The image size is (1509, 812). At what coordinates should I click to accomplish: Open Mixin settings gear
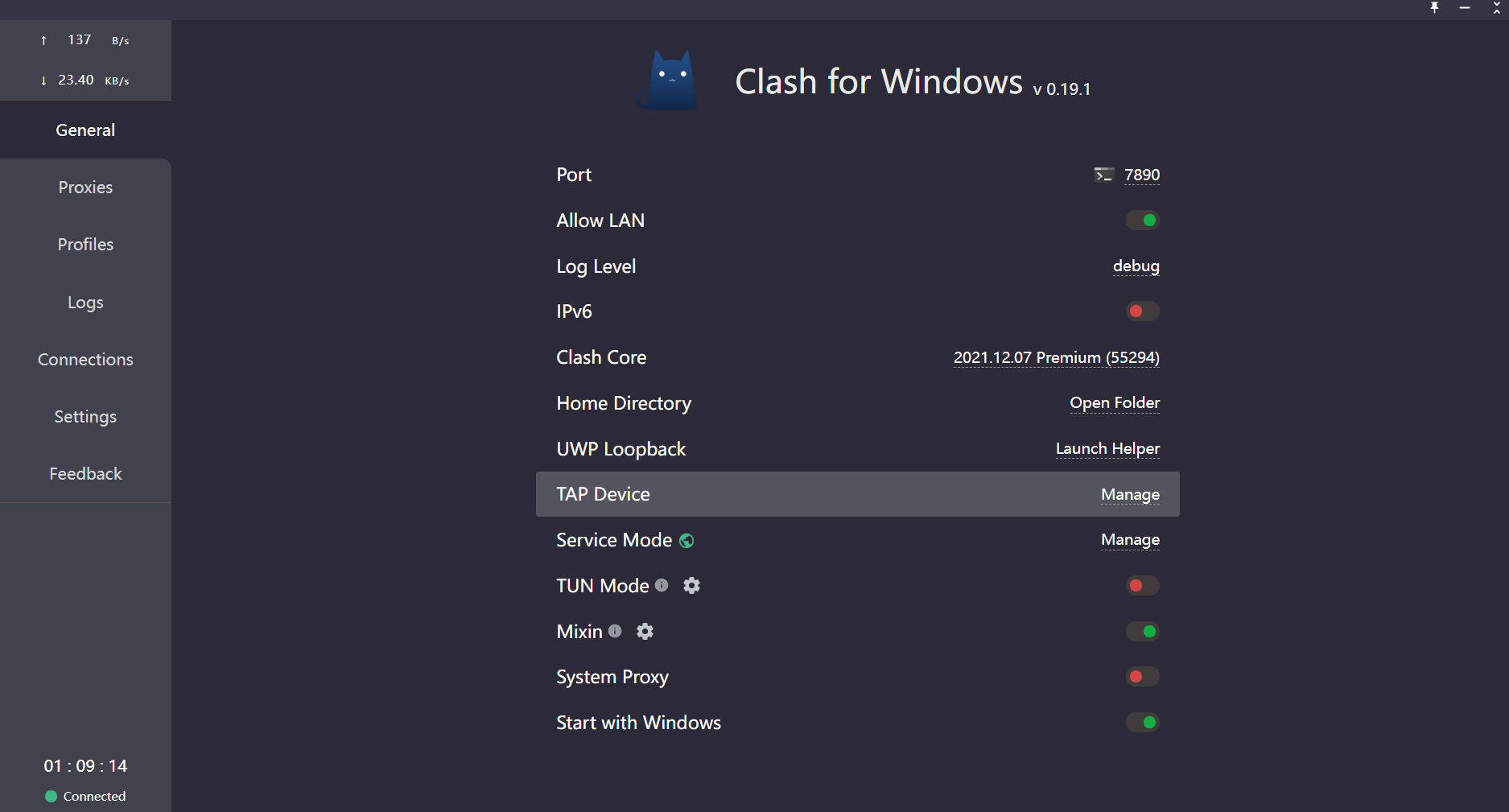pyautogui.click(x=645, y=632)
